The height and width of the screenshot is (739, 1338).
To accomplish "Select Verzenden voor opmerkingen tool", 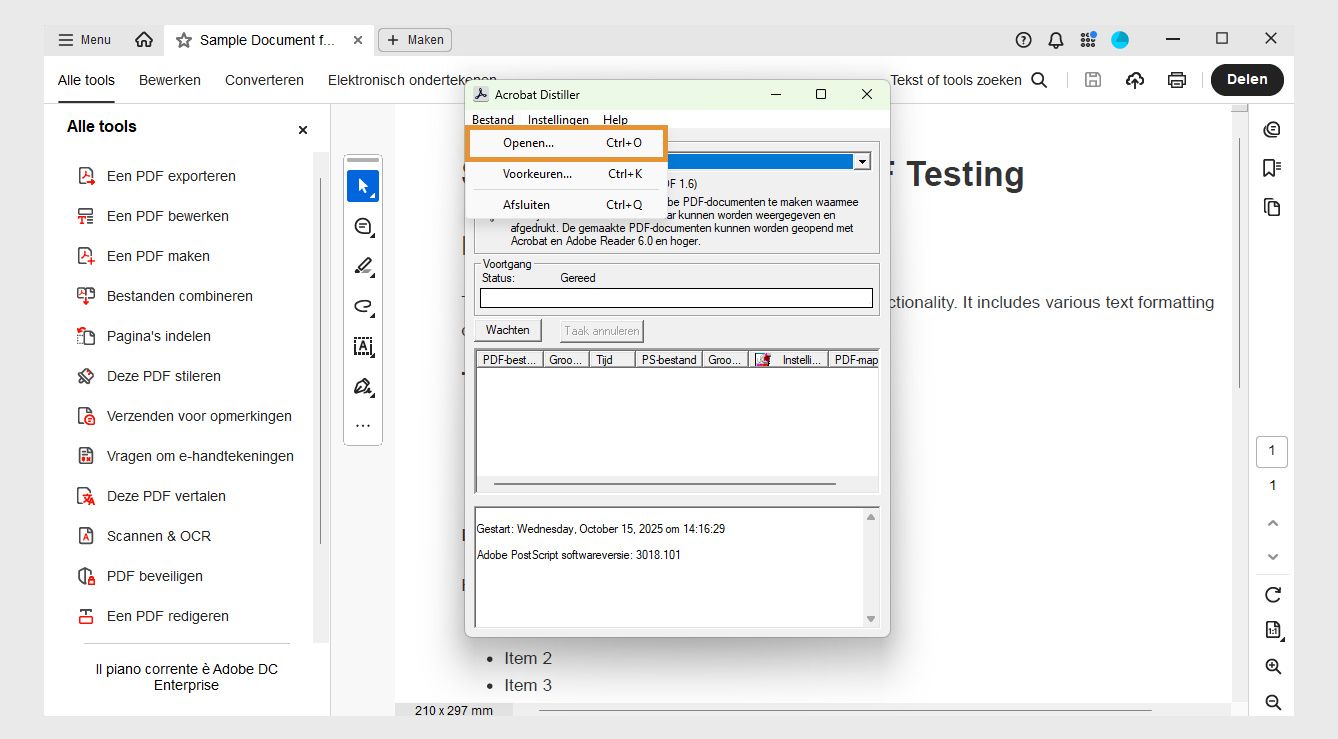I will point(199,416).
